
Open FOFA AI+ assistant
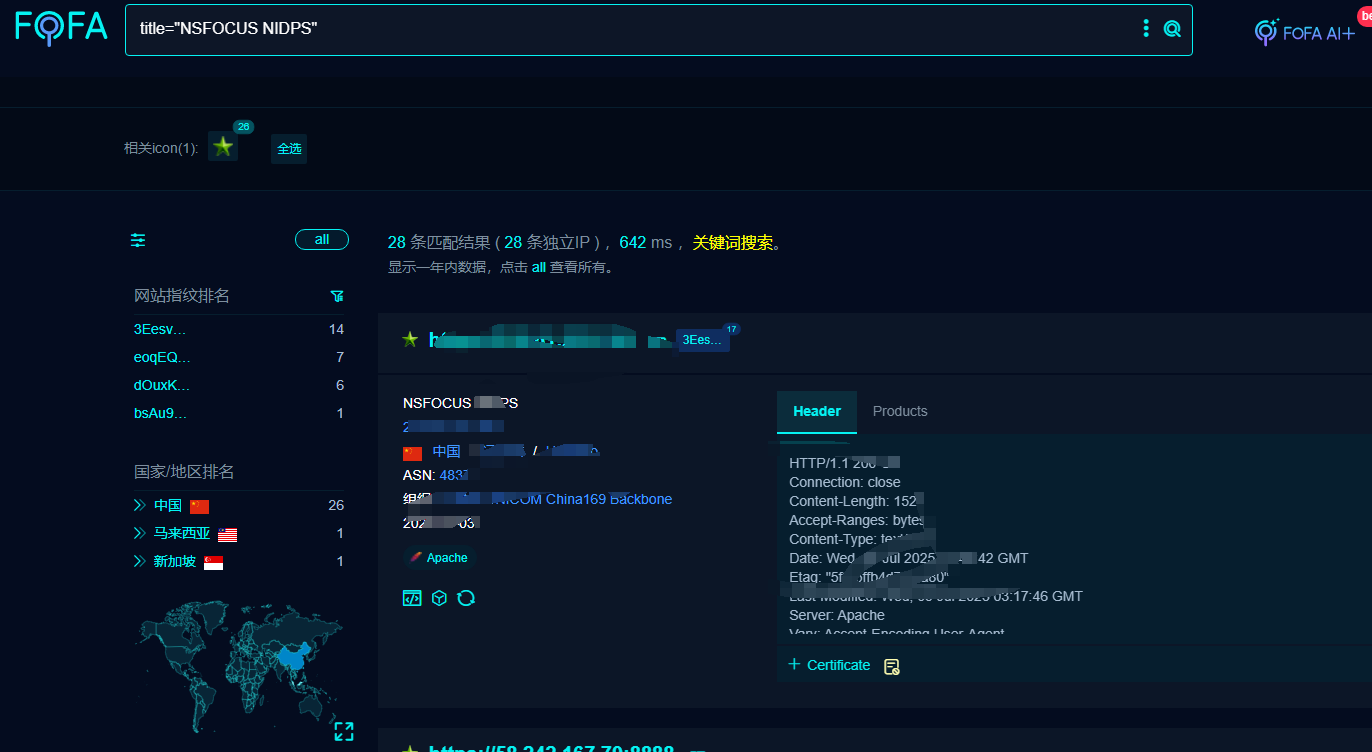click(1306, 32)
